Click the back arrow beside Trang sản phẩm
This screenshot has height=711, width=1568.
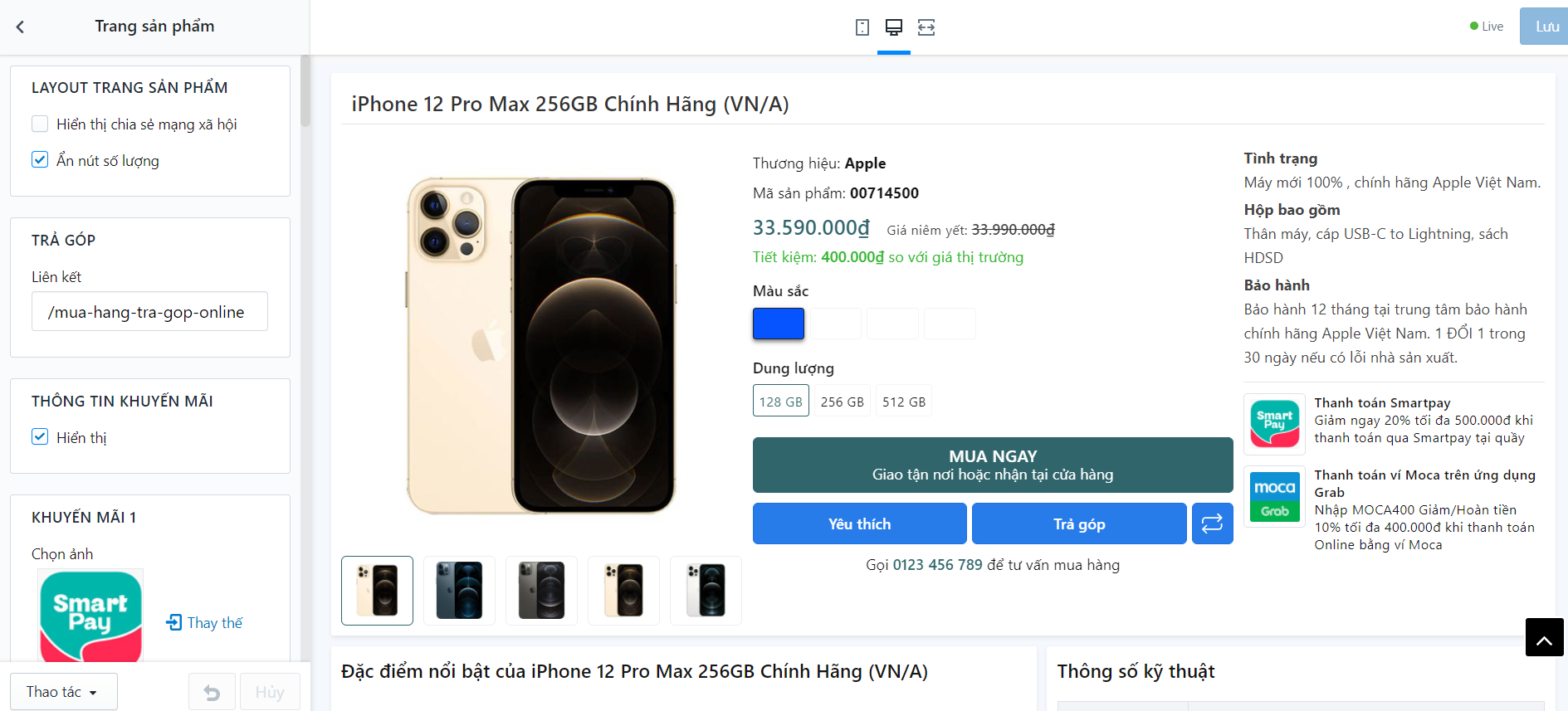[x=21, y=27]
